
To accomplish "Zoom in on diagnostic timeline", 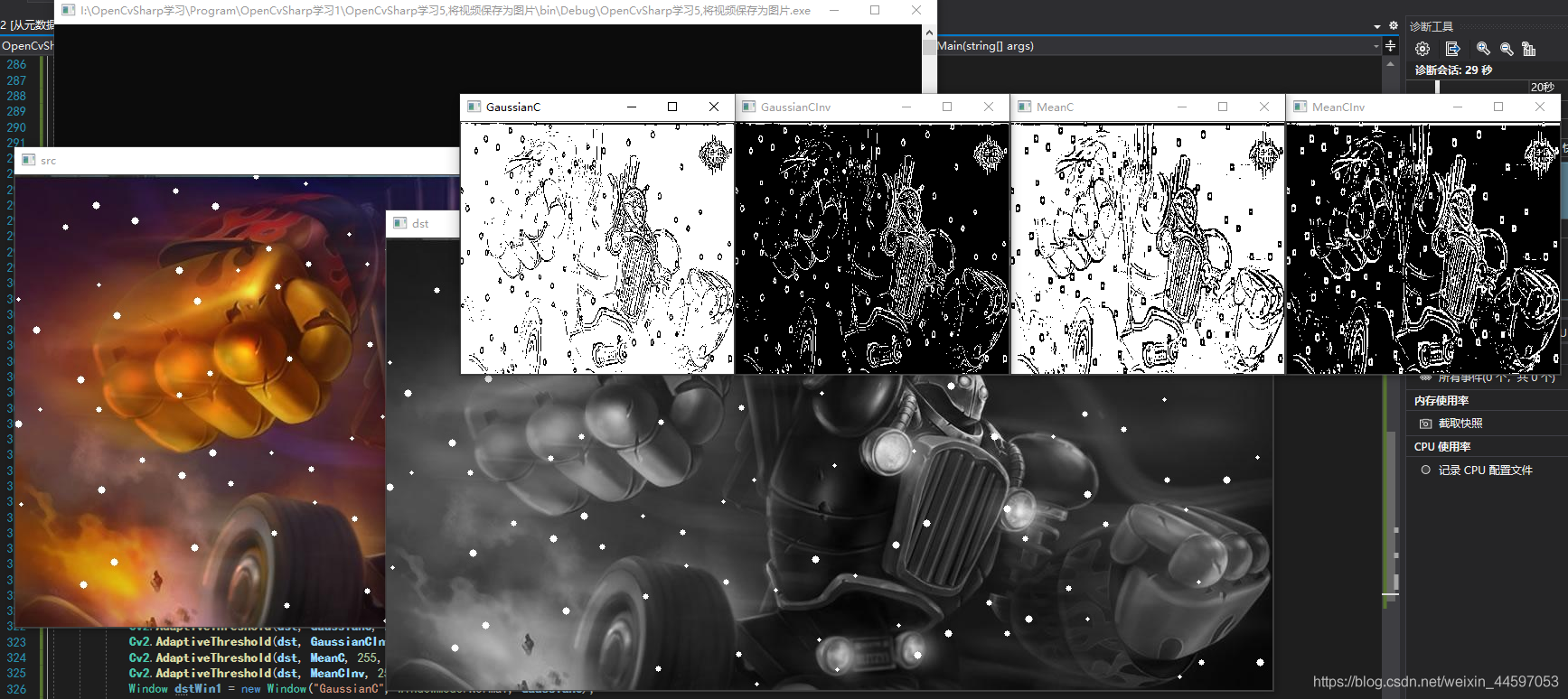I will click(x=1483, y=49).
